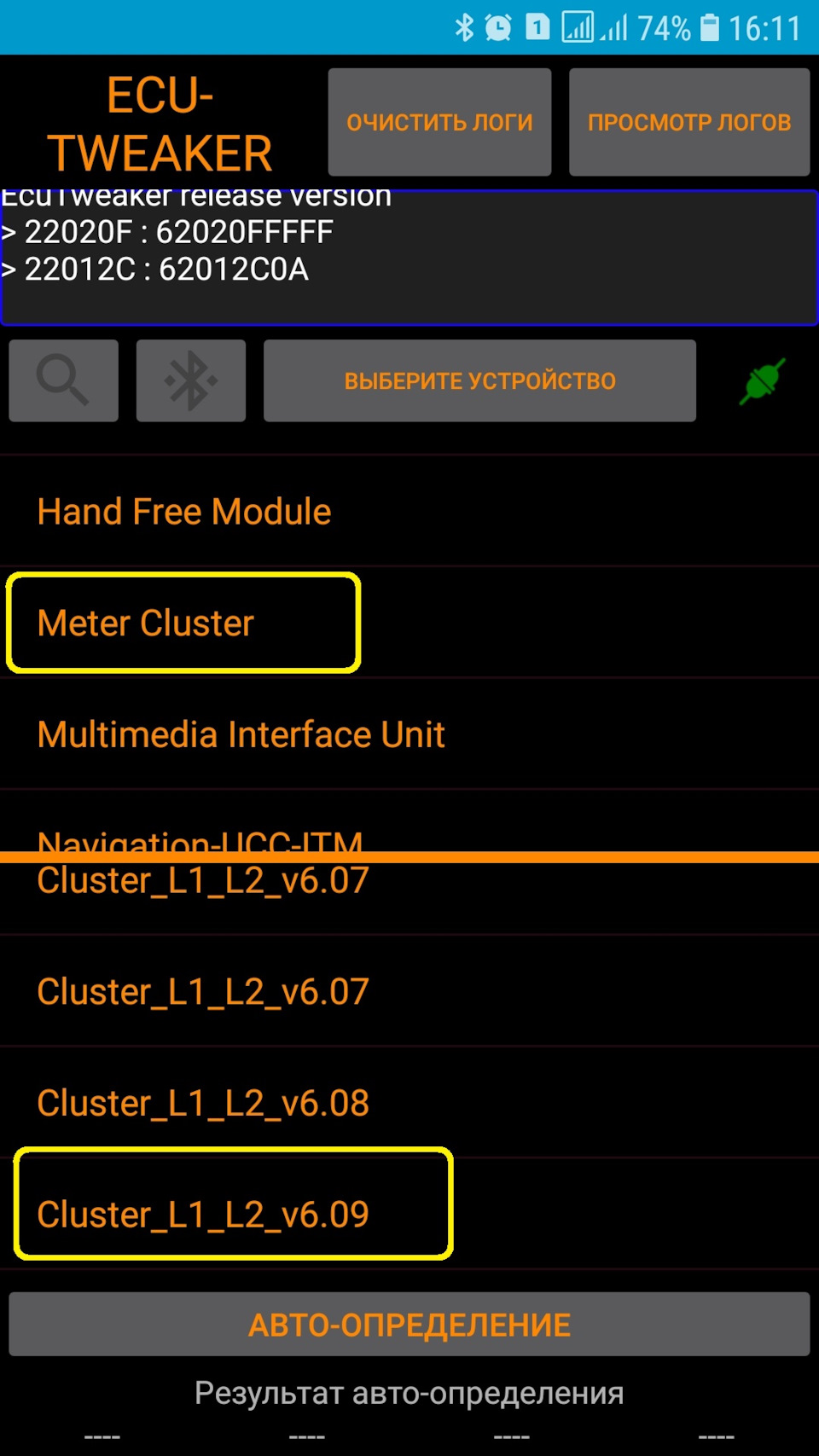Tap alarm clock status bar icon
The width and height of the screenshot is (819, 1456).
[x=498, y=28]
